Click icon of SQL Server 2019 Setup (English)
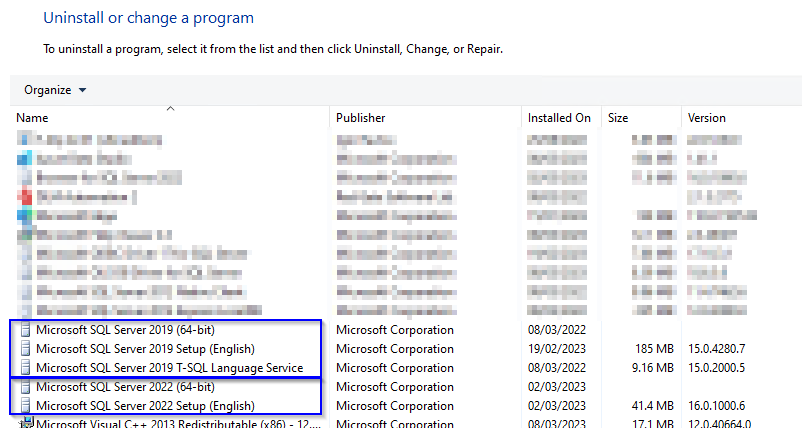This screenshot has height=428, width=802. coord(25,349)
